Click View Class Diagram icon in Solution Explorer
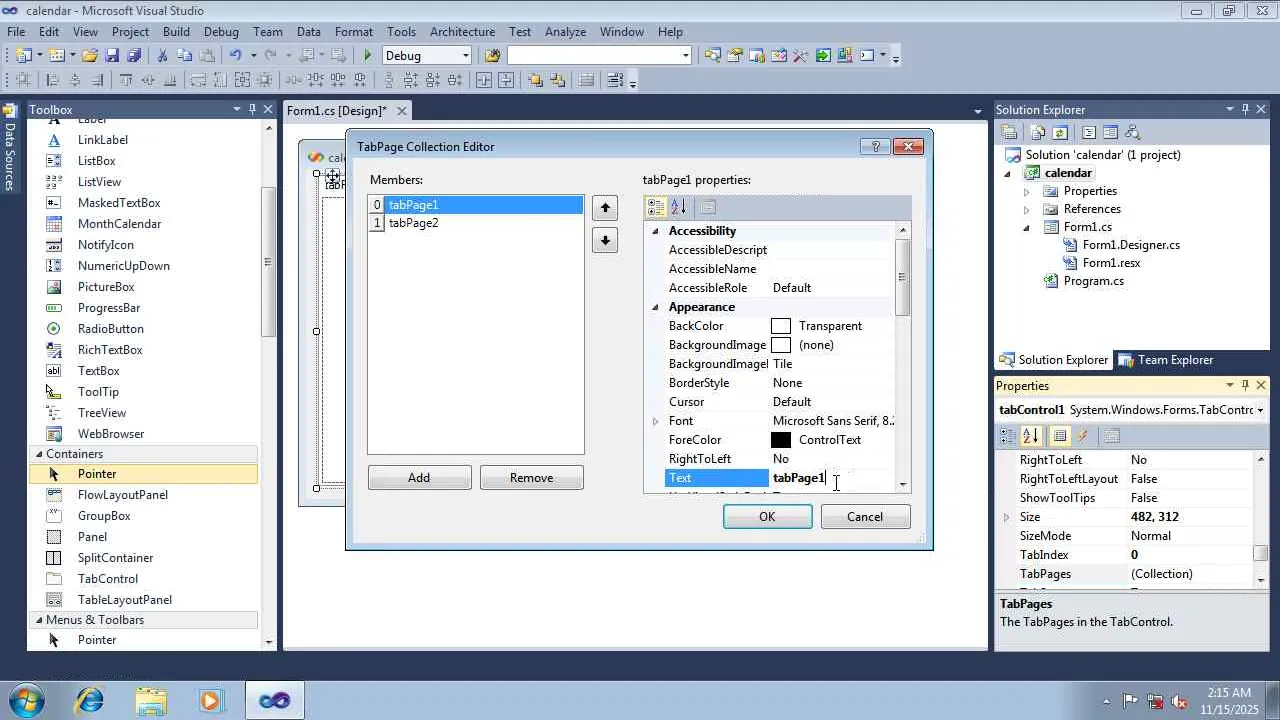 tap(1132, 132)
